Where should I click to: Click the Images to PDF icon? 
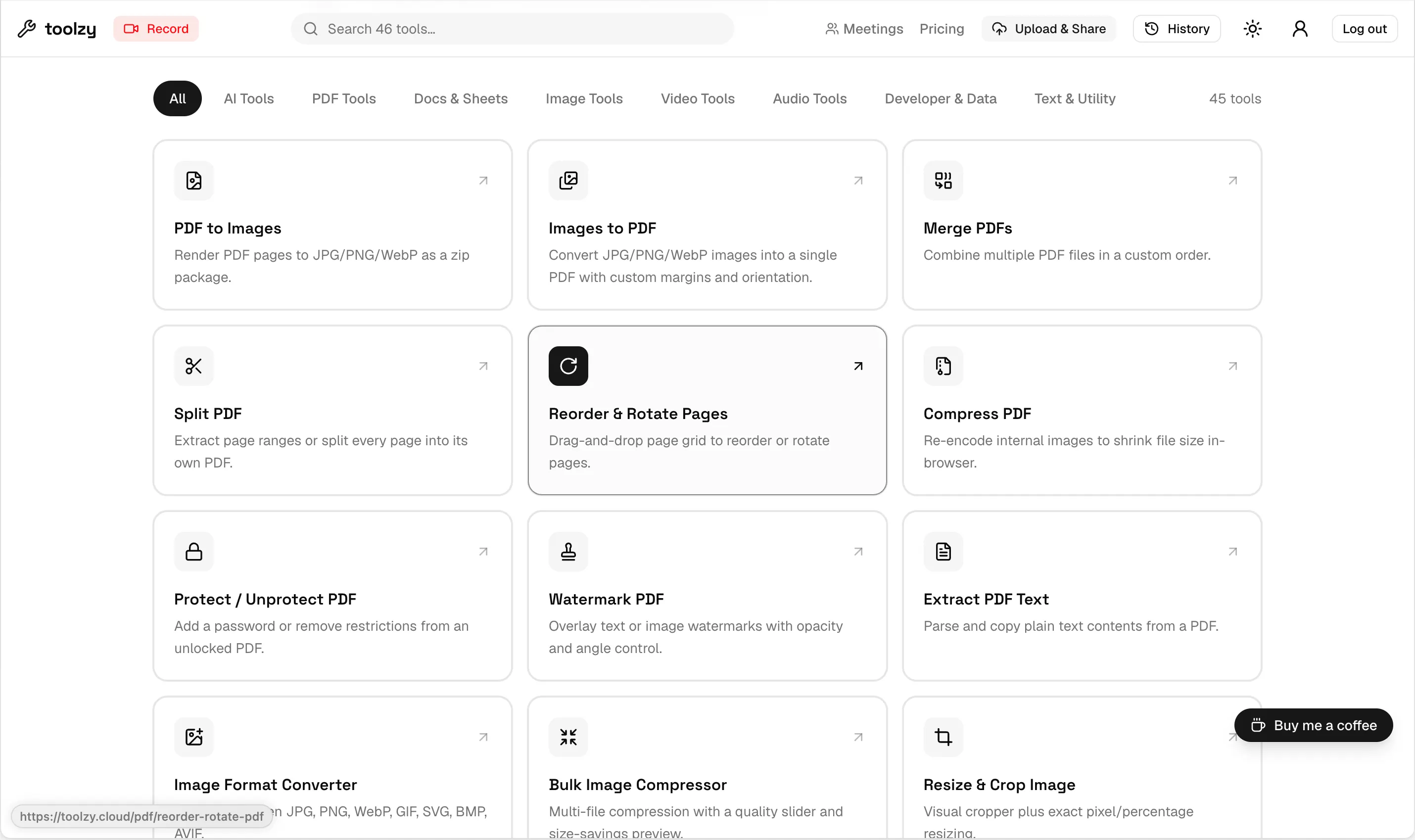tap(568, 181)
